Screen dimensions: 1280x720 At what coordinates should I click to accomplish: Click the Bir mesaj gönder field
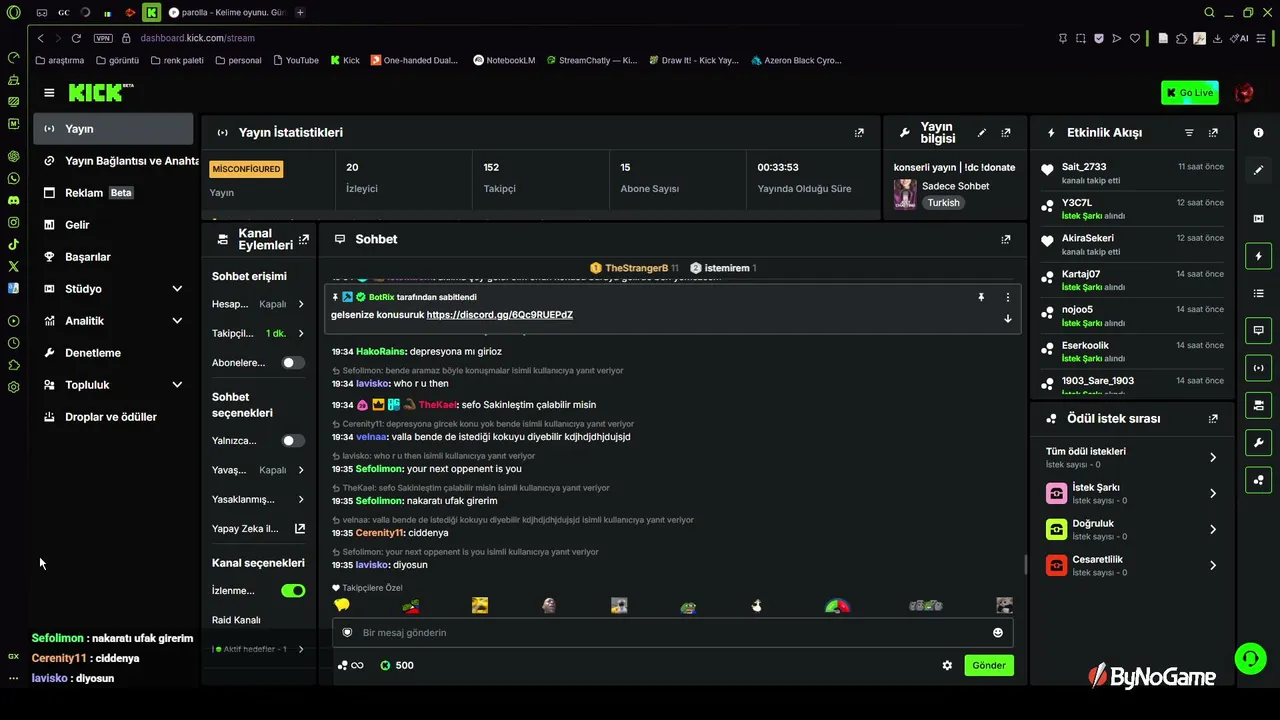tap(672, 633)
